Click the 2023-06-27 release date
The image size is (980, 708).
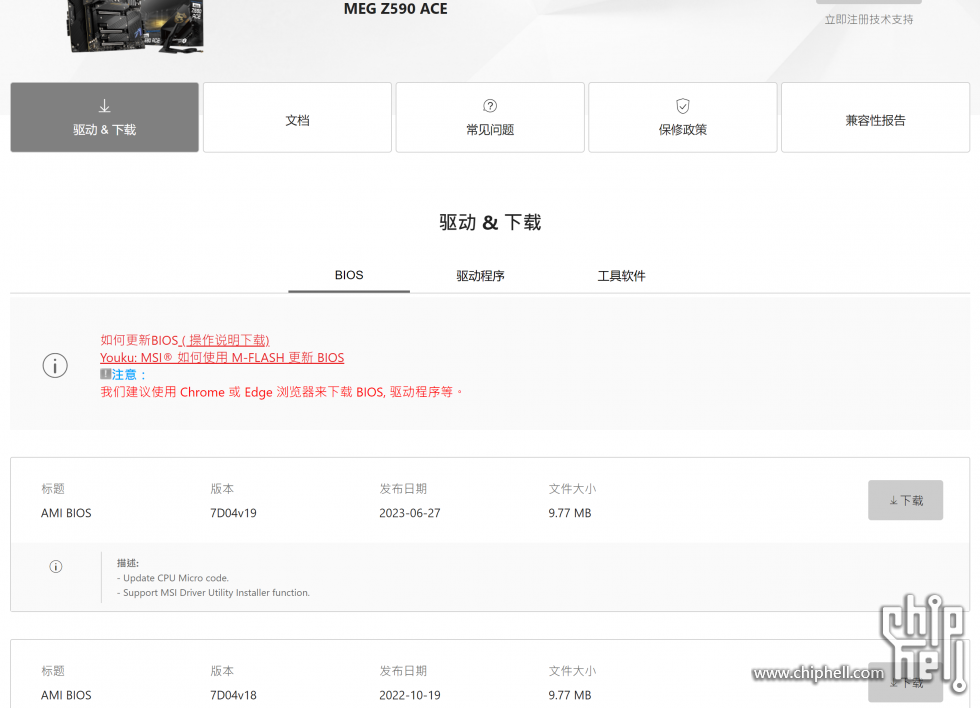pos(410,513)
